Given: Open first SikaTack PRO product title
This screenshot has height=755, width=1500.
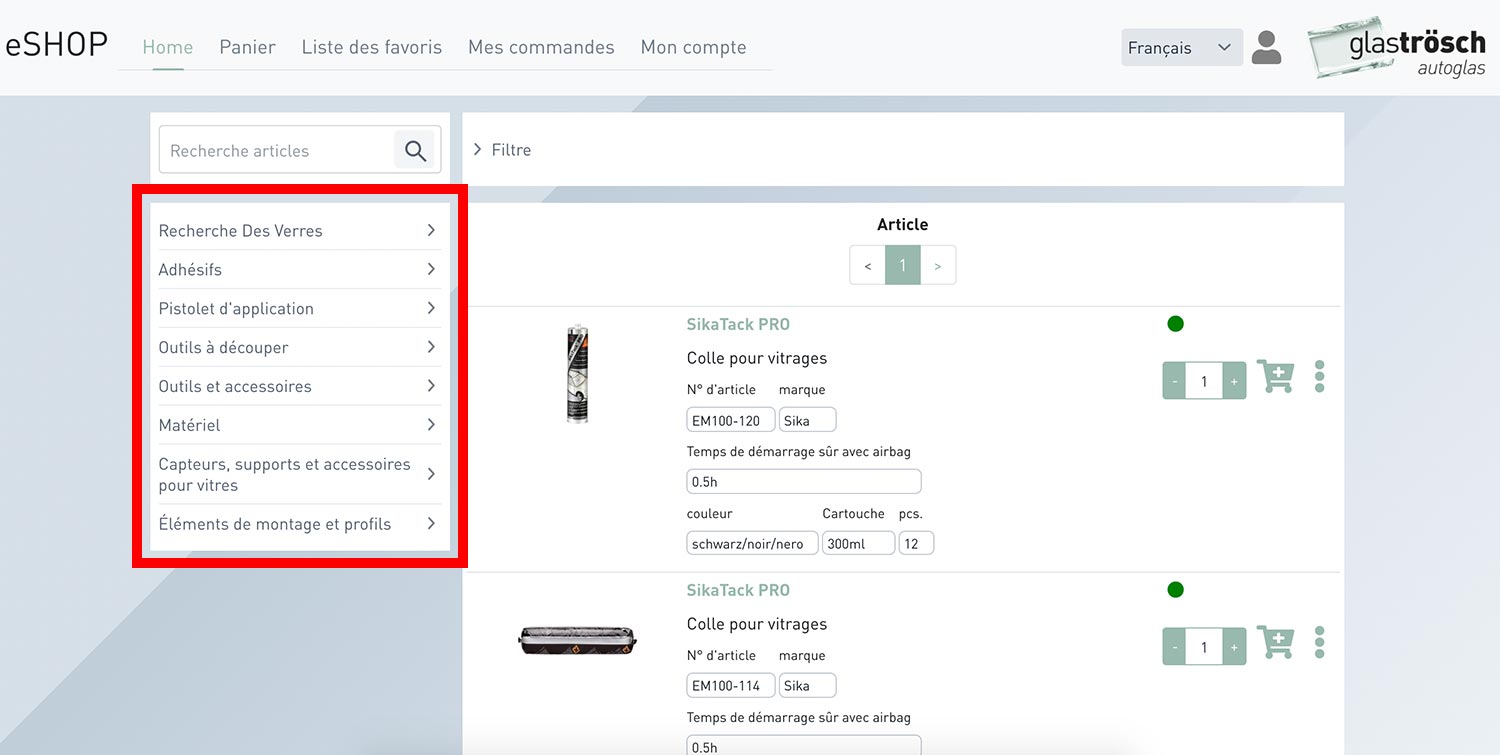Looking at the screenshot, I should (738, 324).
